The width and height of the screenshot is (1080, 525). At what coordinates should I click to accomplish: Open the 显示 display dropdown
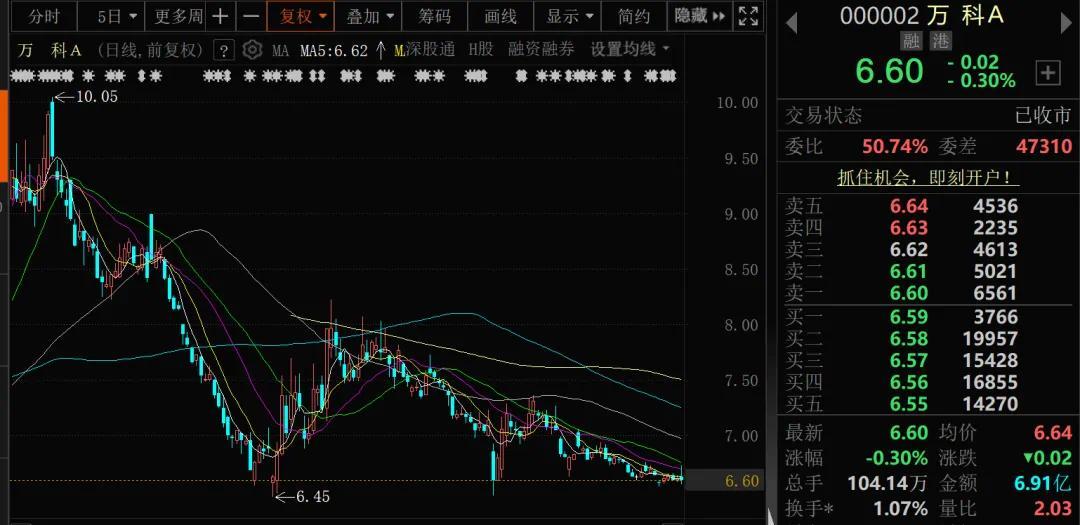click(569, 17)
